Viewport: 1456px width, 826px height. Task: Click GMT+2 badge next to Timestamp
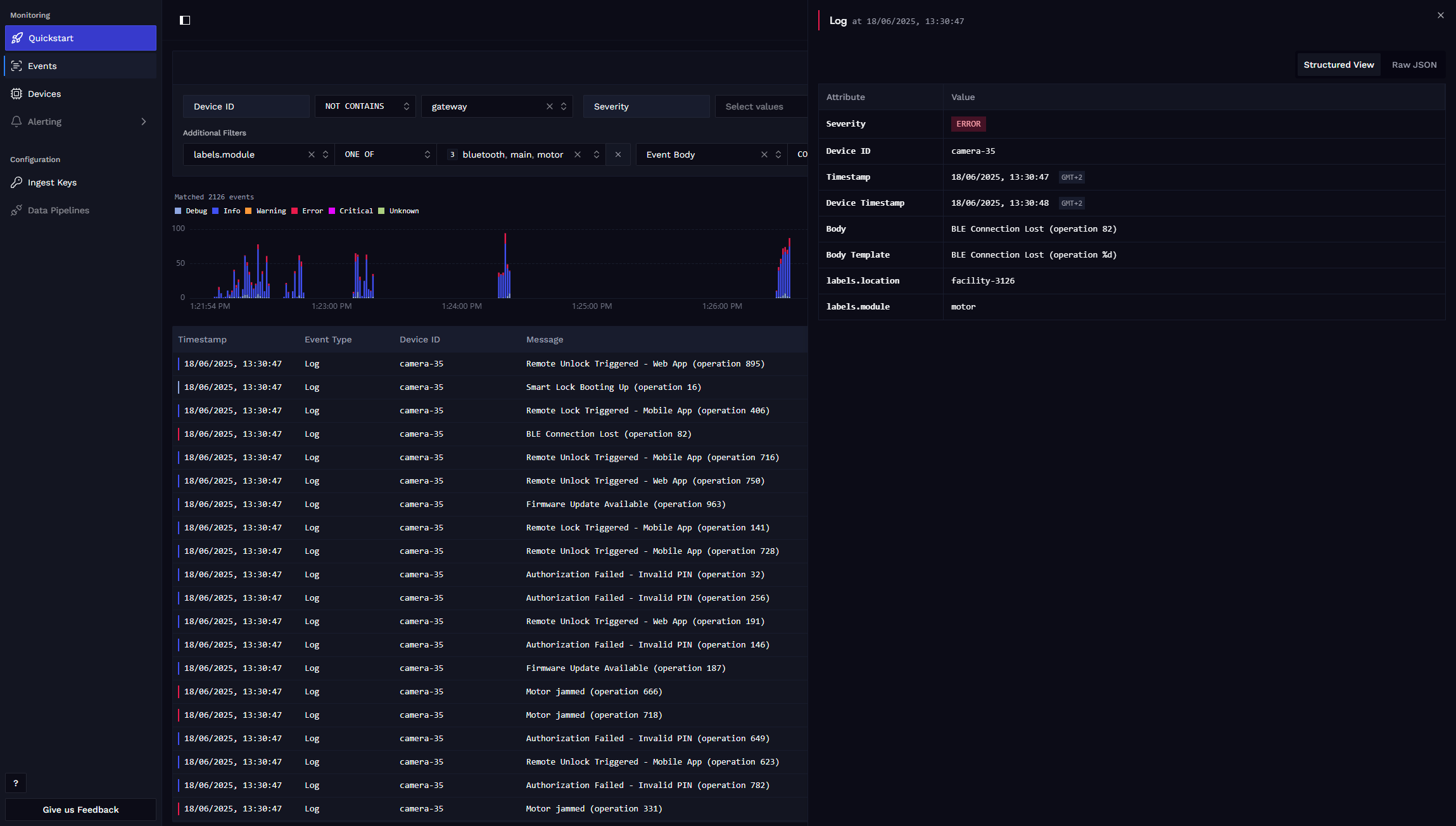[x=1072, y=177]
